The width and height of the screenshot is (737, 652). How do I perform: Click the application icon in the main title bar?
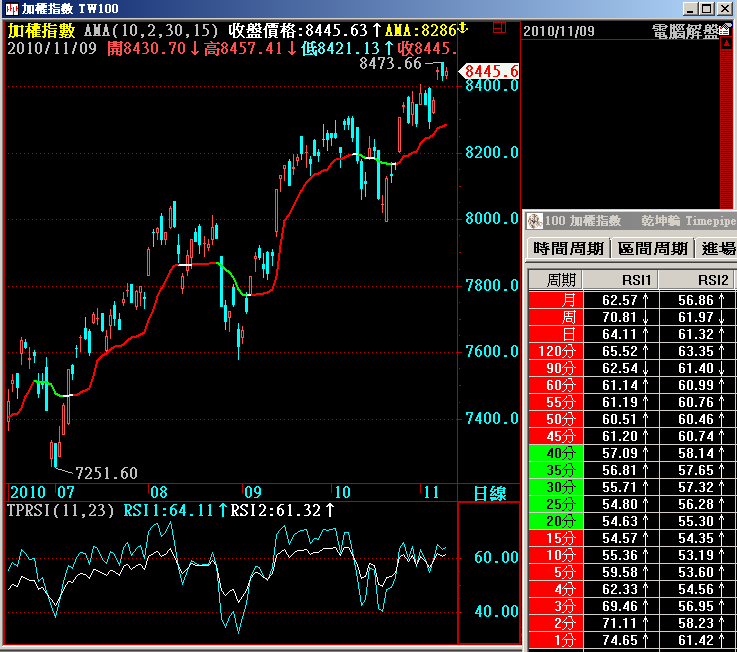point(11,9)
